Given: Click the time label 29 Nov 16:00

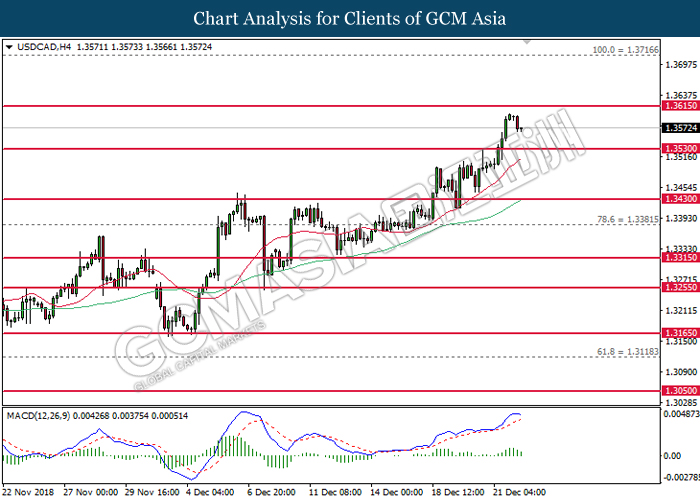Looking at the screenshot, I should [x=152, y=492].
